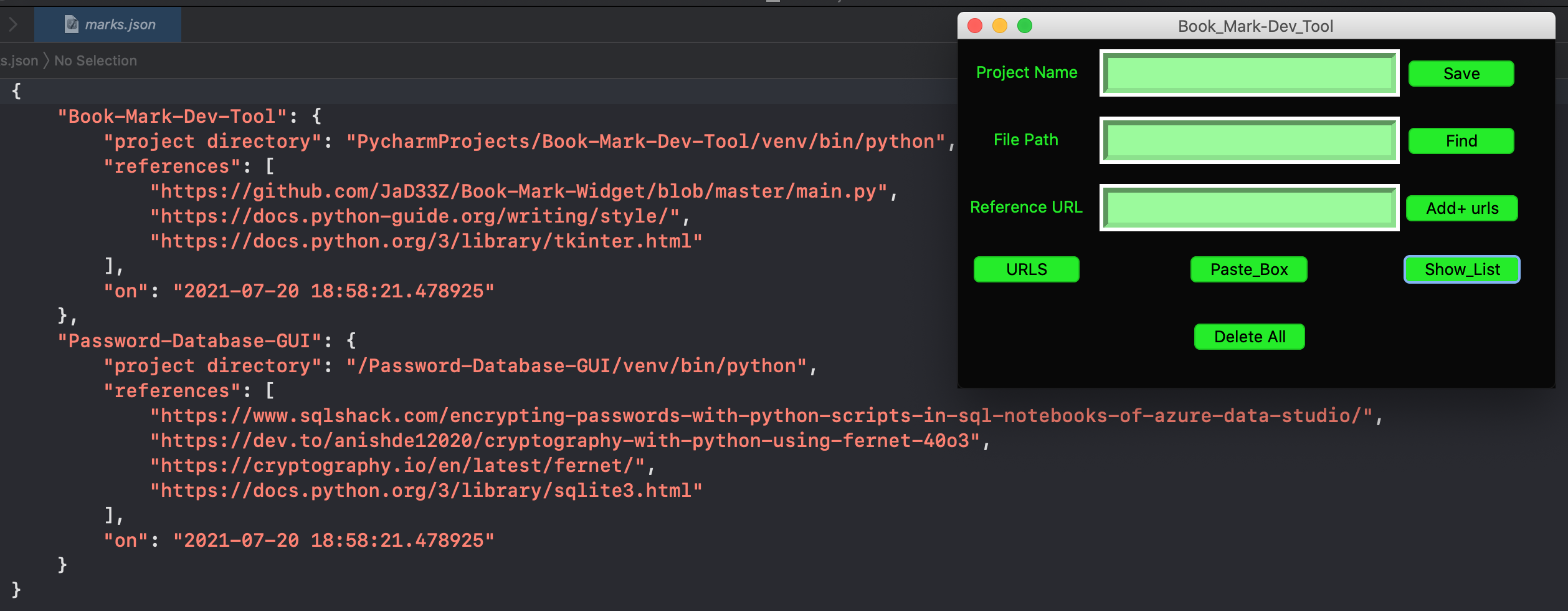The width and height of the screenshot is (1568, 611).
Task: Open the URLS list button
Action: 1026,269
